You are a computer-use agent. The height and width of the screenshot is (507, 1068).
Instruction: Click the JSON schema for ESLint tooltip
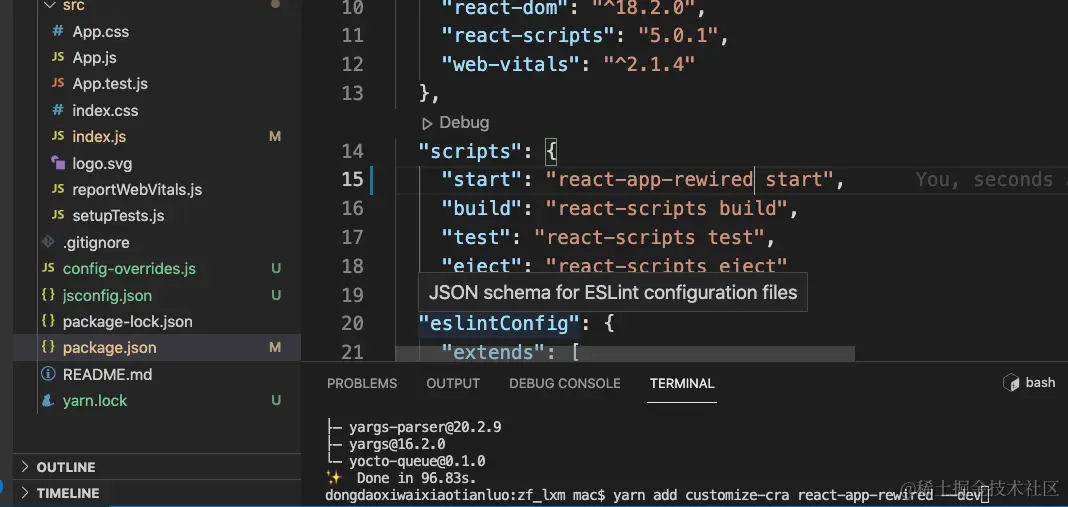click(612, 292)
